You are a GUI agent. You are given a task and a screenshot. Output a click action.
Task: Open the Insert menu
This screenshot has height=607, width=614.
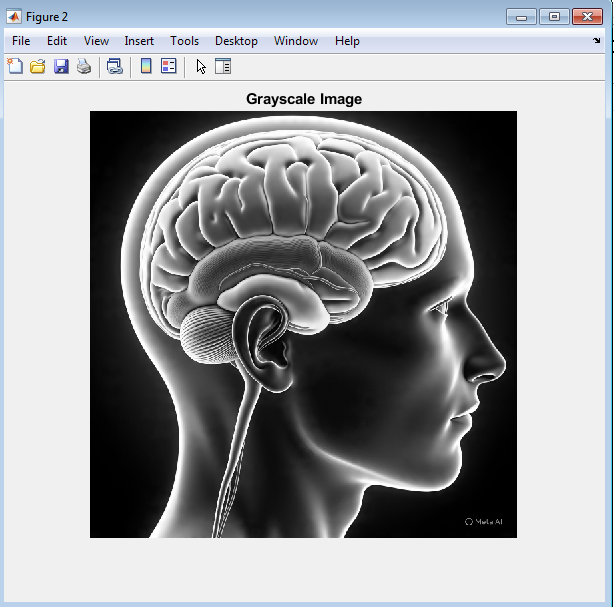(139, 41)
